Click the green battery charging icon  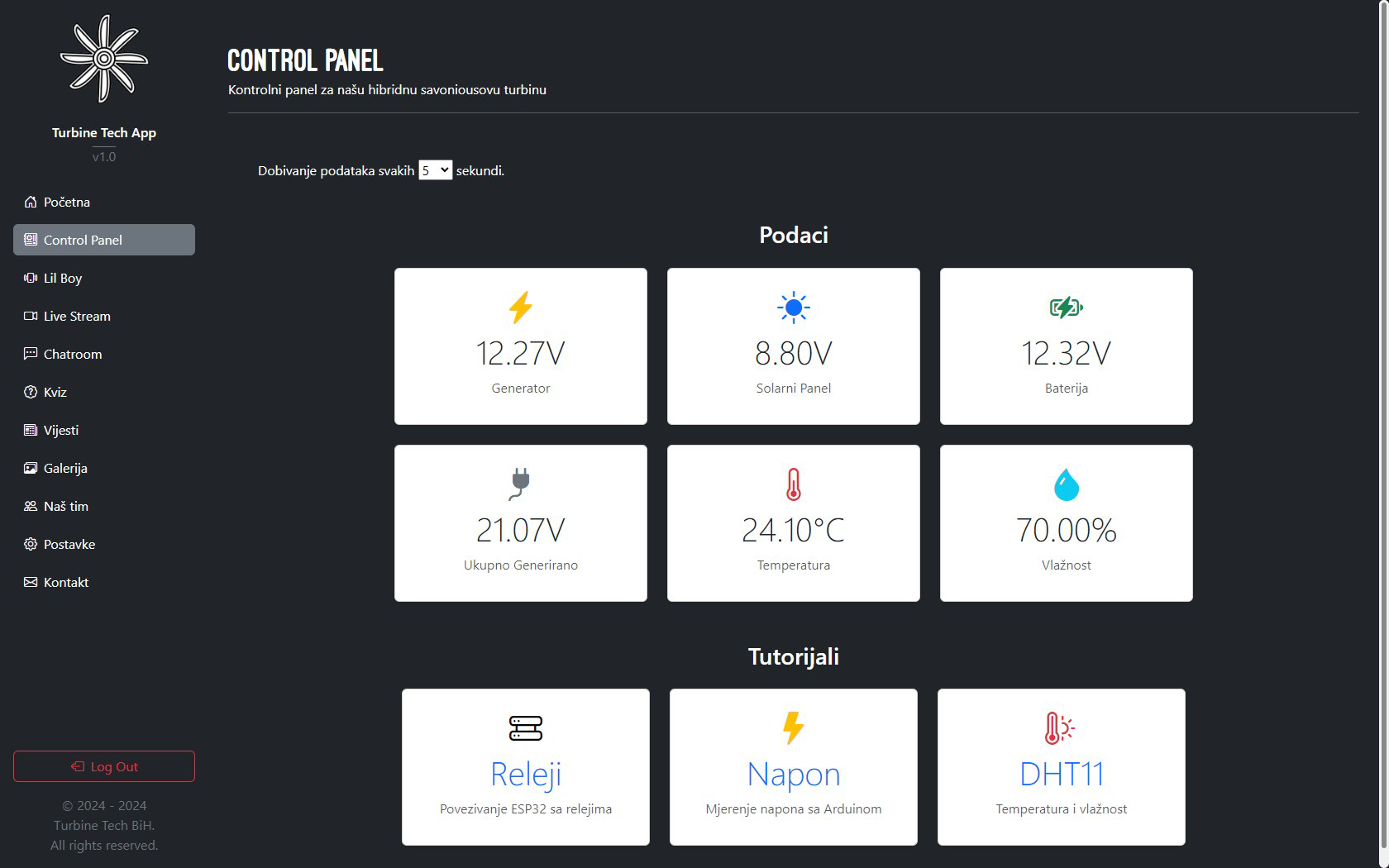click(1067, 308)
